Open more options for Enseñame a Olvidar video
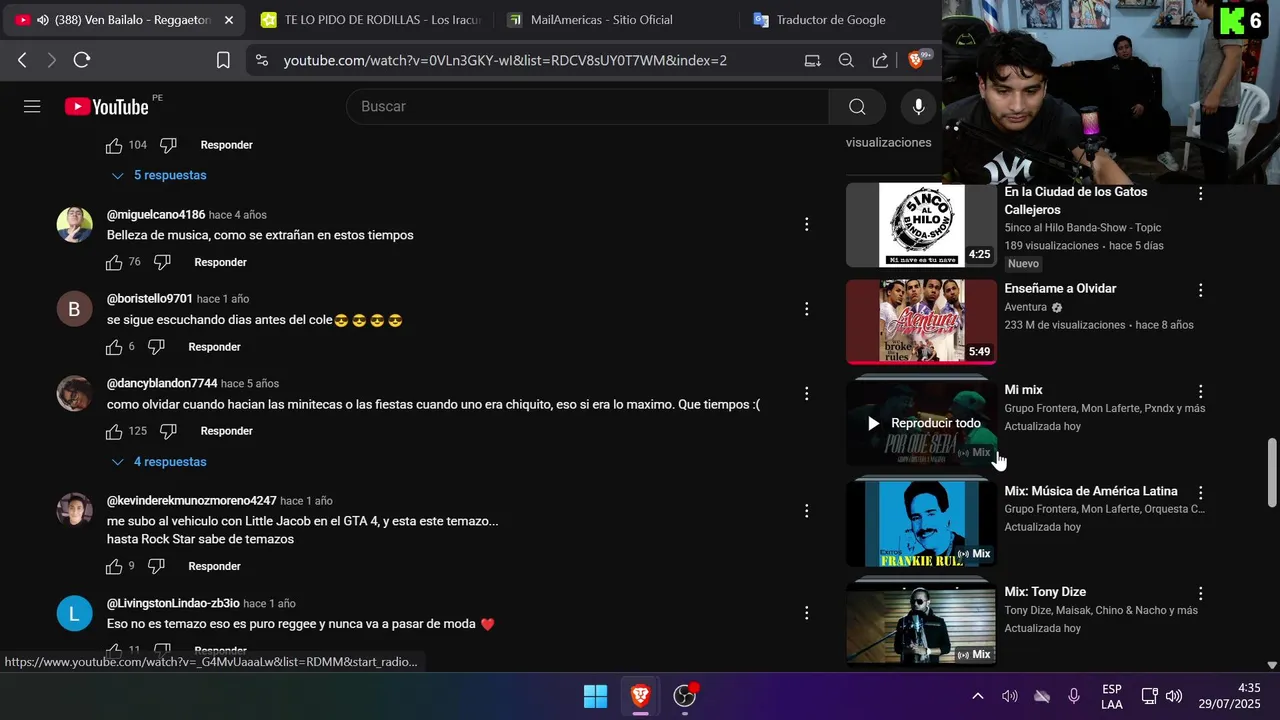Screen dimensions: 1280x720 (x=1201, y=290)
